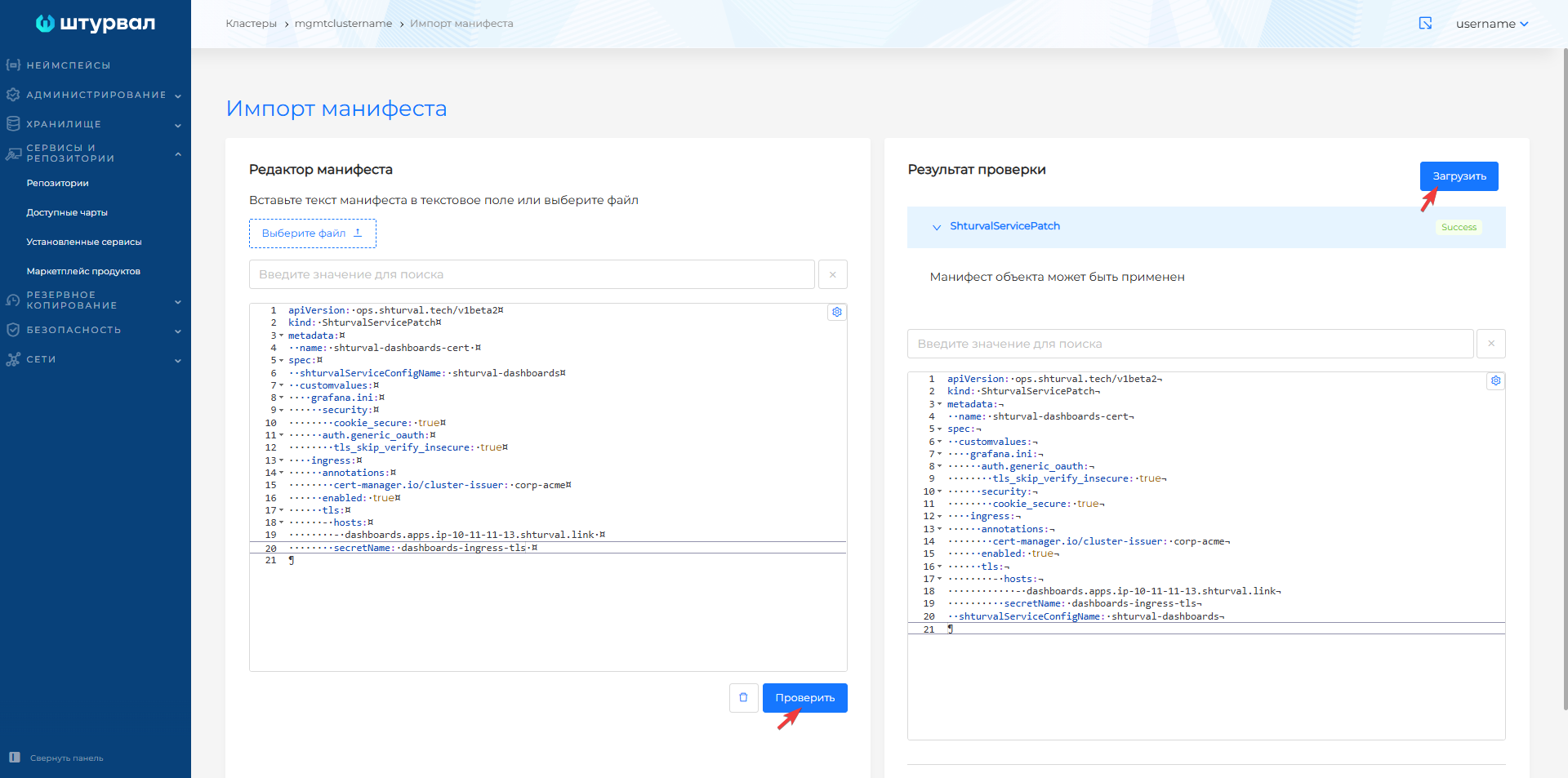Collapse Сервисы и репозитории chevron
The width and height of the screenshot is (1568, 778).
click(178, 153)
